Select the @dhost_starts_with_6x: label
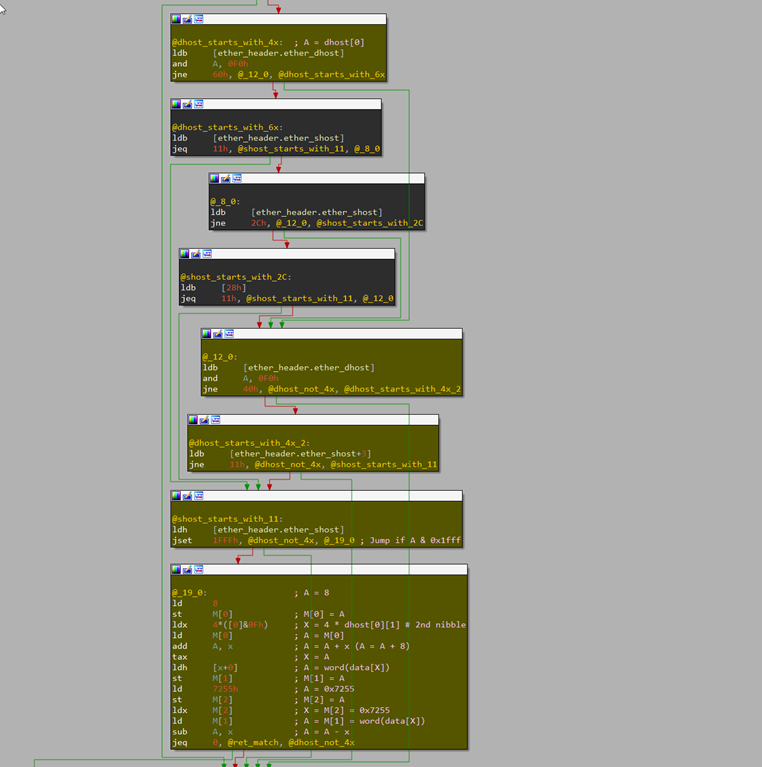The width and height of the screenshot is (762, 767). point(227,127)
